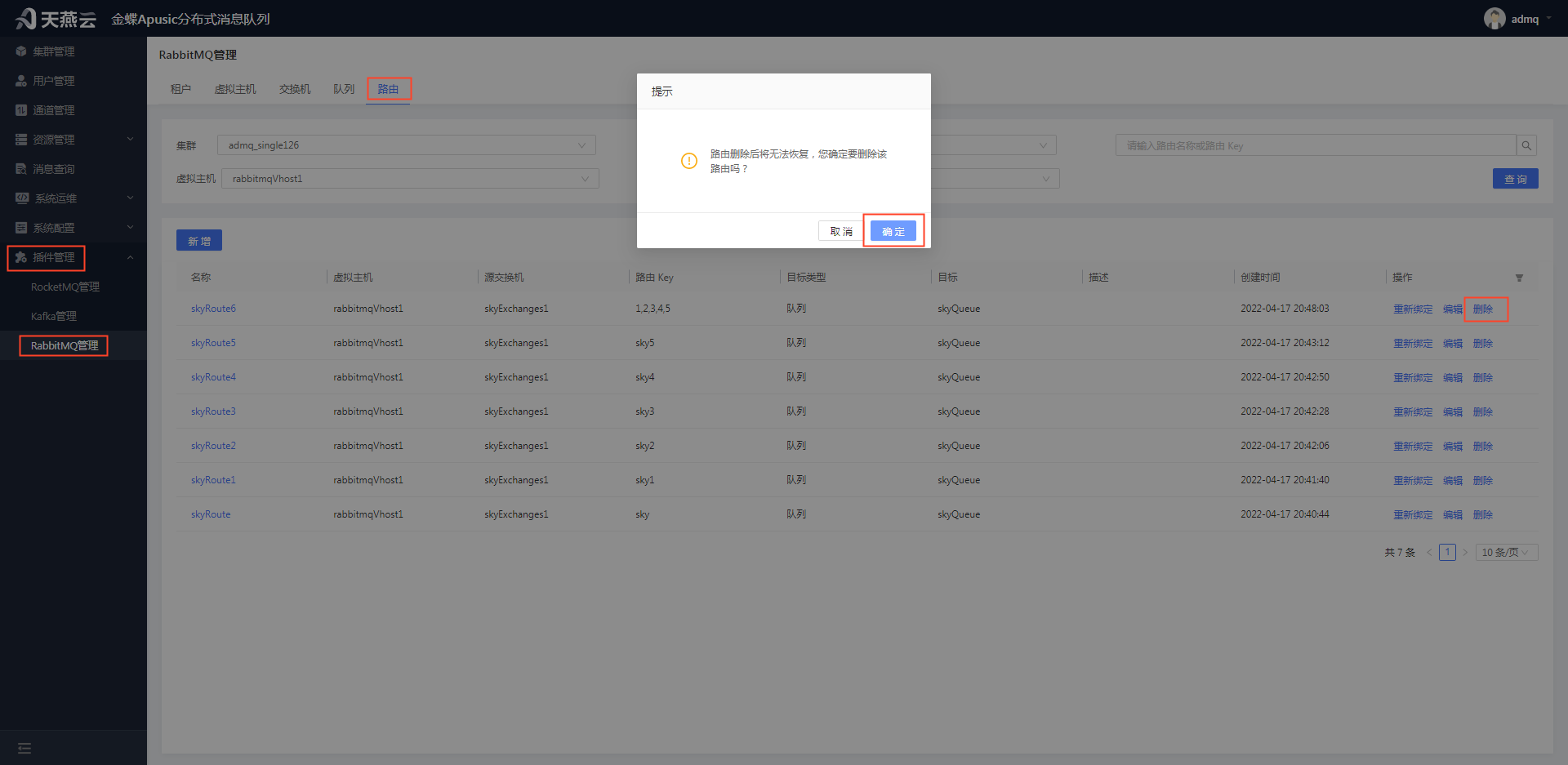The height and width of the screenshot is (765, 1568).
Task: Collapse the 插件管理 menu chevron
Action: pyautogui.click(x=130, y=257)
